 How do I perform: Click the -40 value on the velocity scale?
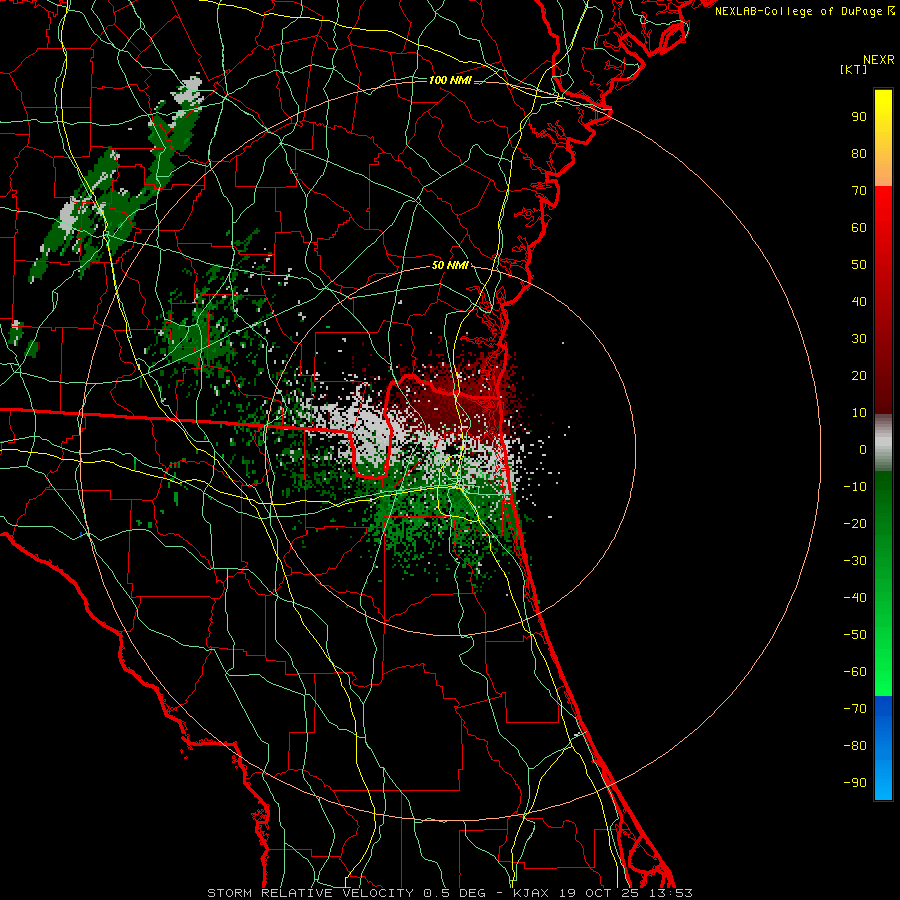click(x=855, y=598)
